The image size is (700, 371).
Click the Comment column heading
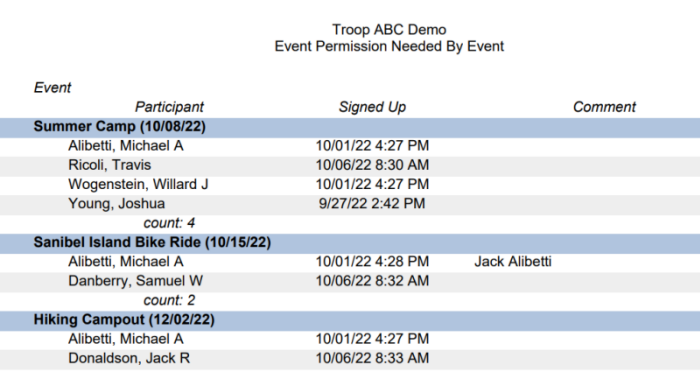coord(604,107)
